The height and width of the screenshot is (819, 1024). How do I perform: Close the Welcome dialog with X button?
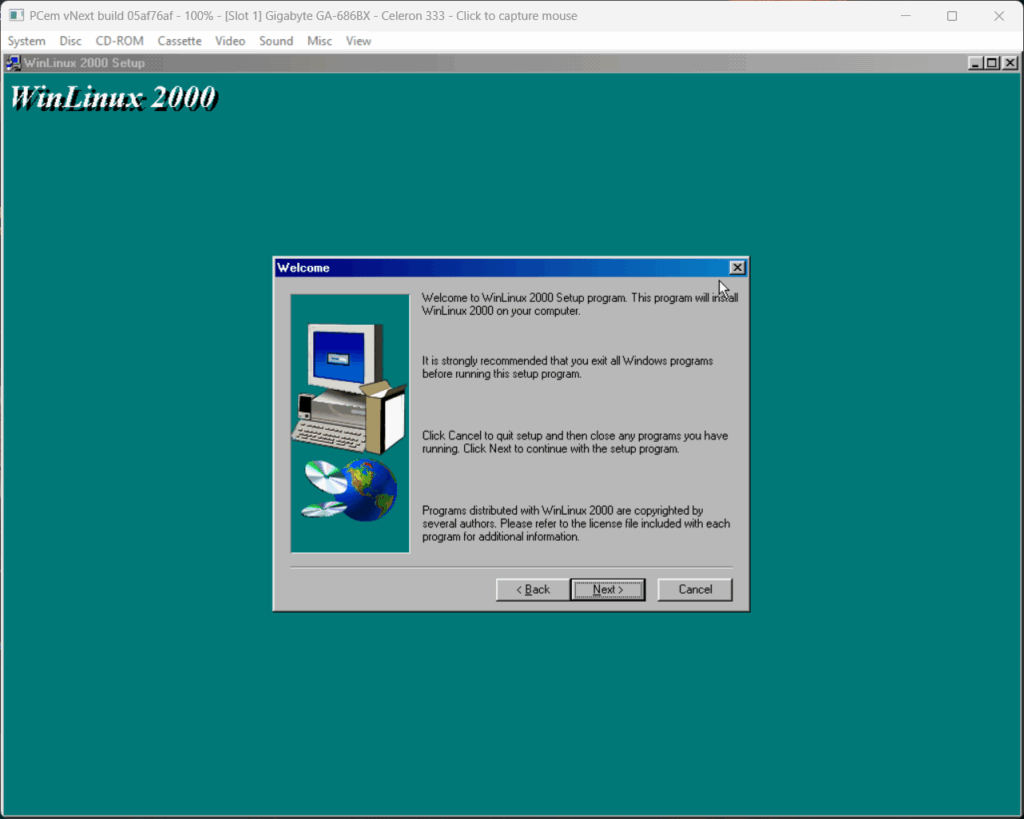[x=737, y=268]
